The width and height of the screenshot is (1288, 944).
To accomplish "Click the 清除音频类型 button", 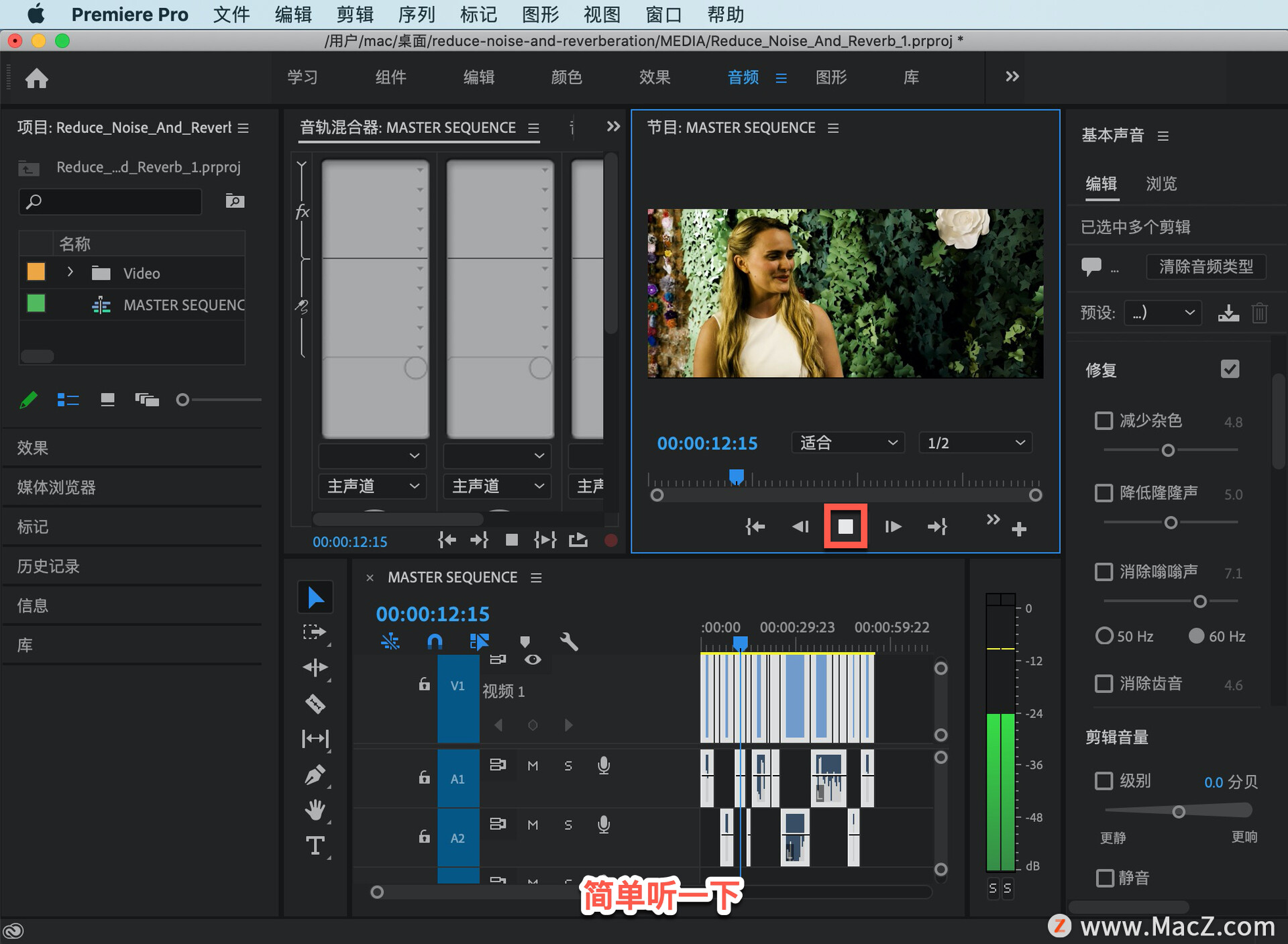I will click(1205, 266).
